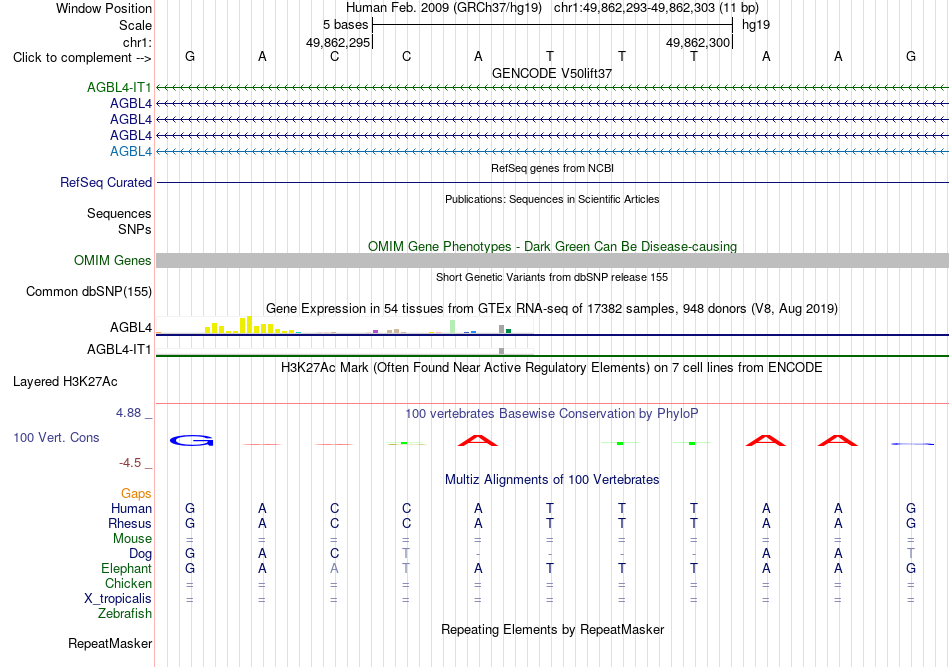The width and height of the screenshot is (950, 667).
Task: Click the 'chr1:' ruler label
Action: coord(137,42)
